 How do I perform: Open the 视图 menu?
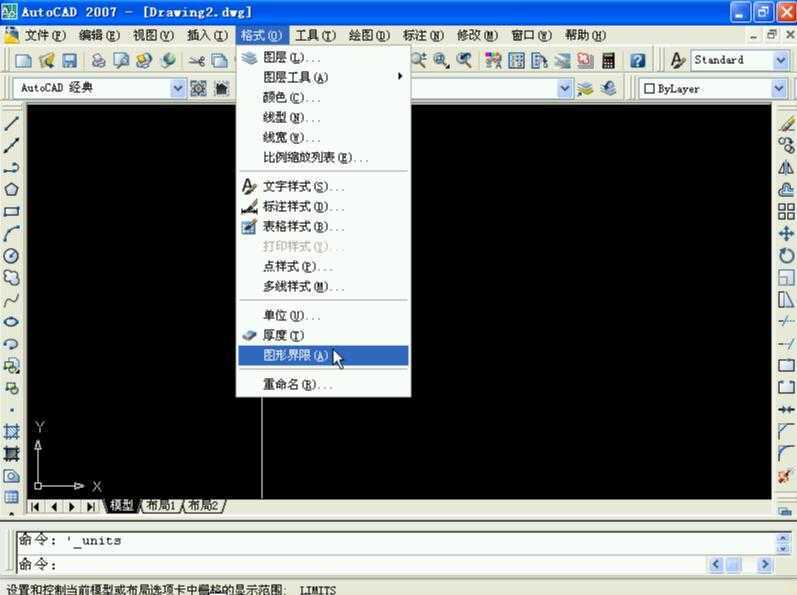click(153, 35)
